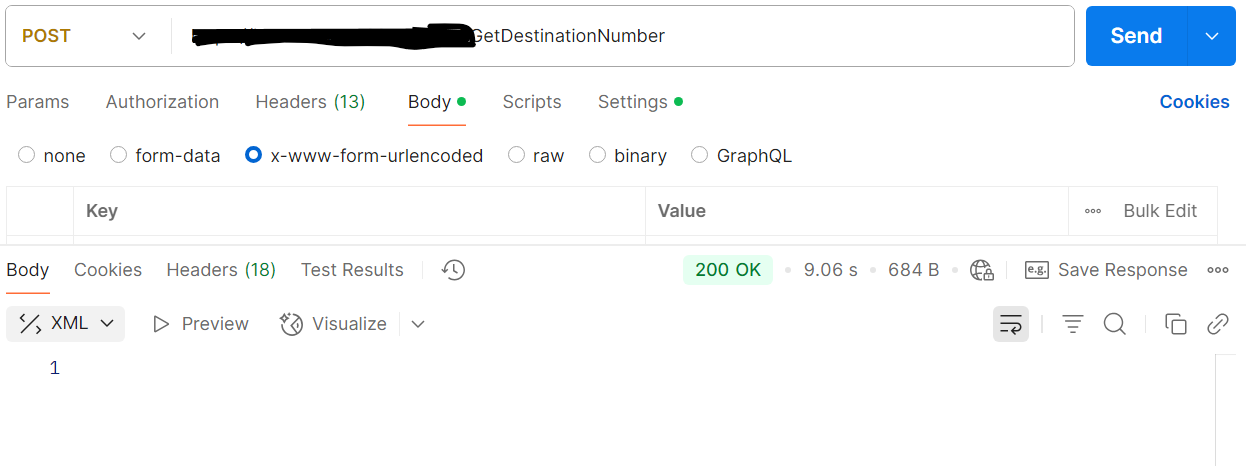Open the POST method dropdown
The image size is (1246, 466).
pyautogui.click(x=87, y=36)
